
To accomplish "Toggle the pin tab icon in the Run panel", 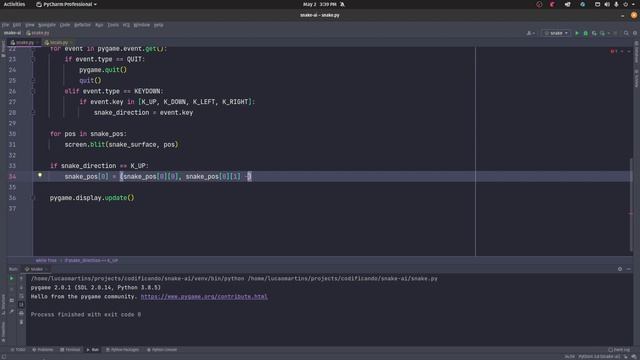I will 11,311.
